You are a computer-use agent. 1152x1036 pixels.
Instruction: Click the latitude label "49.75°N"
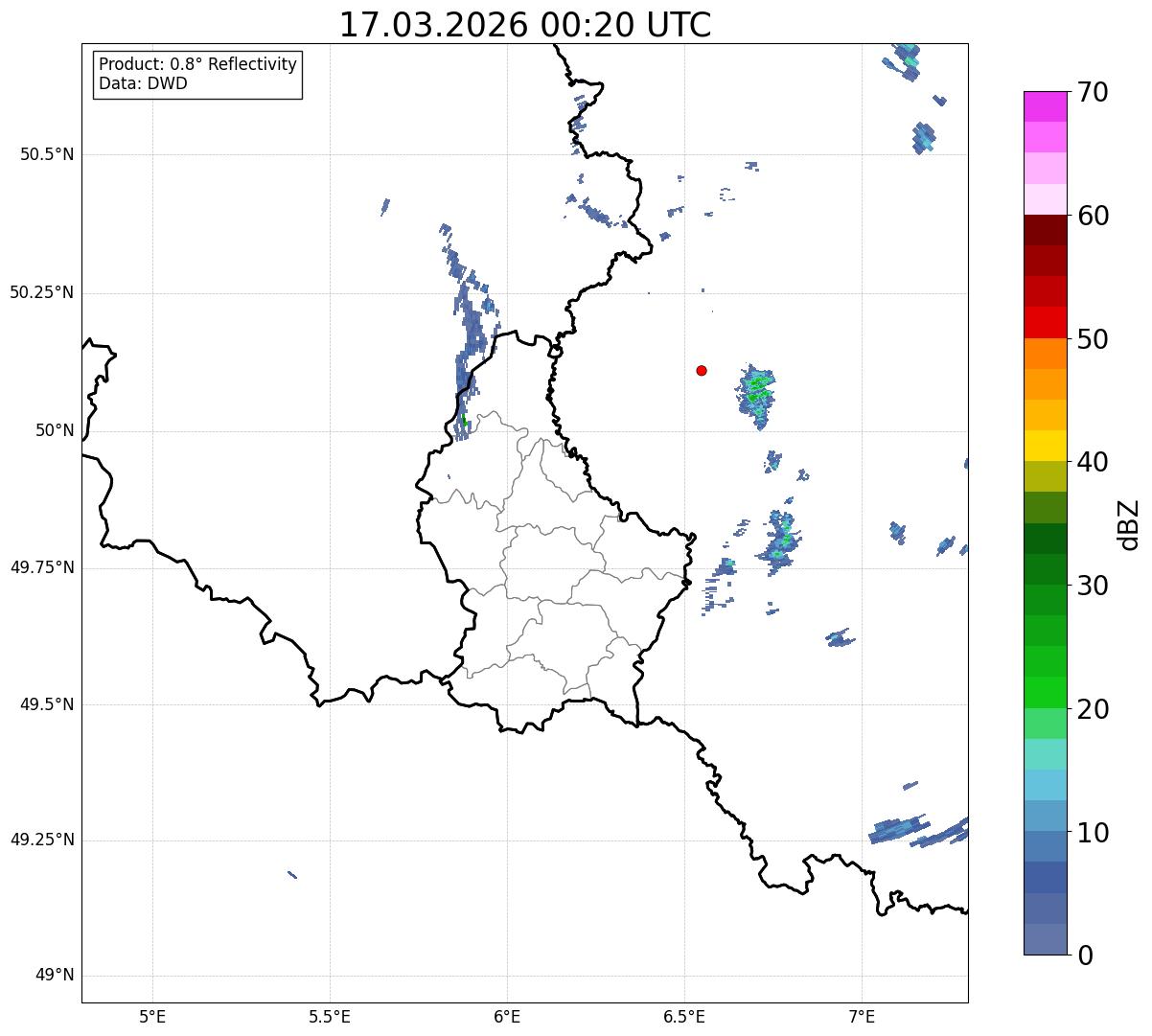click(x=41, y=567)
